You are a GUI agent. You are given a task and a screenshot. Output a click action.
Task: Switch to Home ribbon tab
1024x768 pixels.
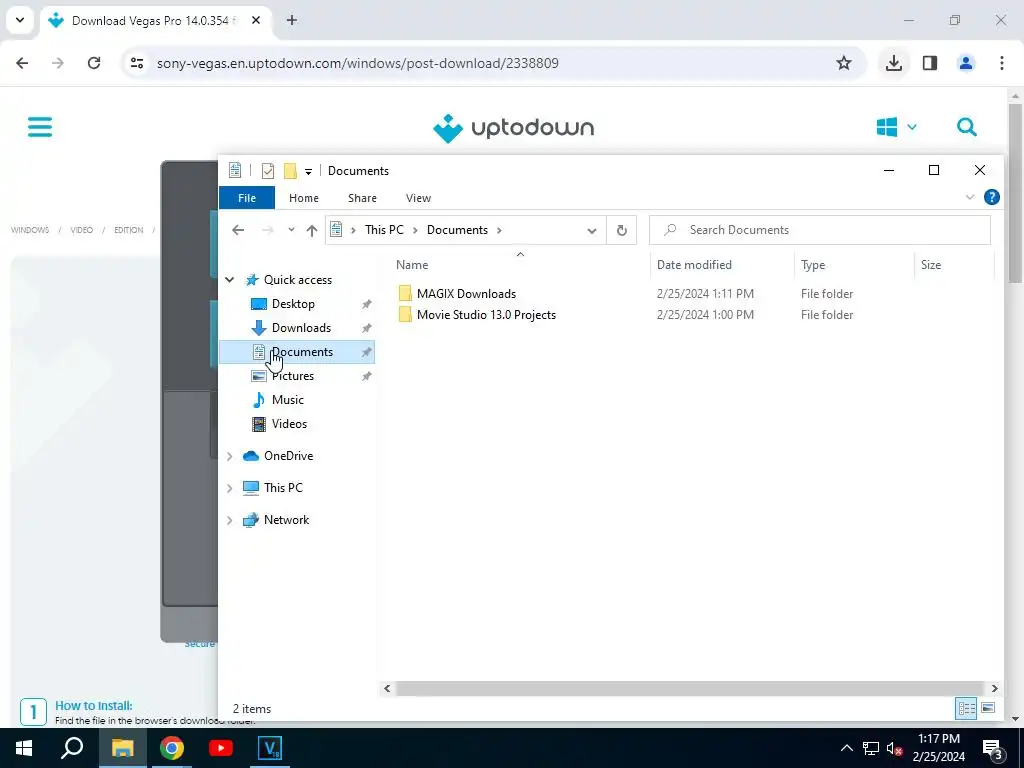(x=304, y=198)
